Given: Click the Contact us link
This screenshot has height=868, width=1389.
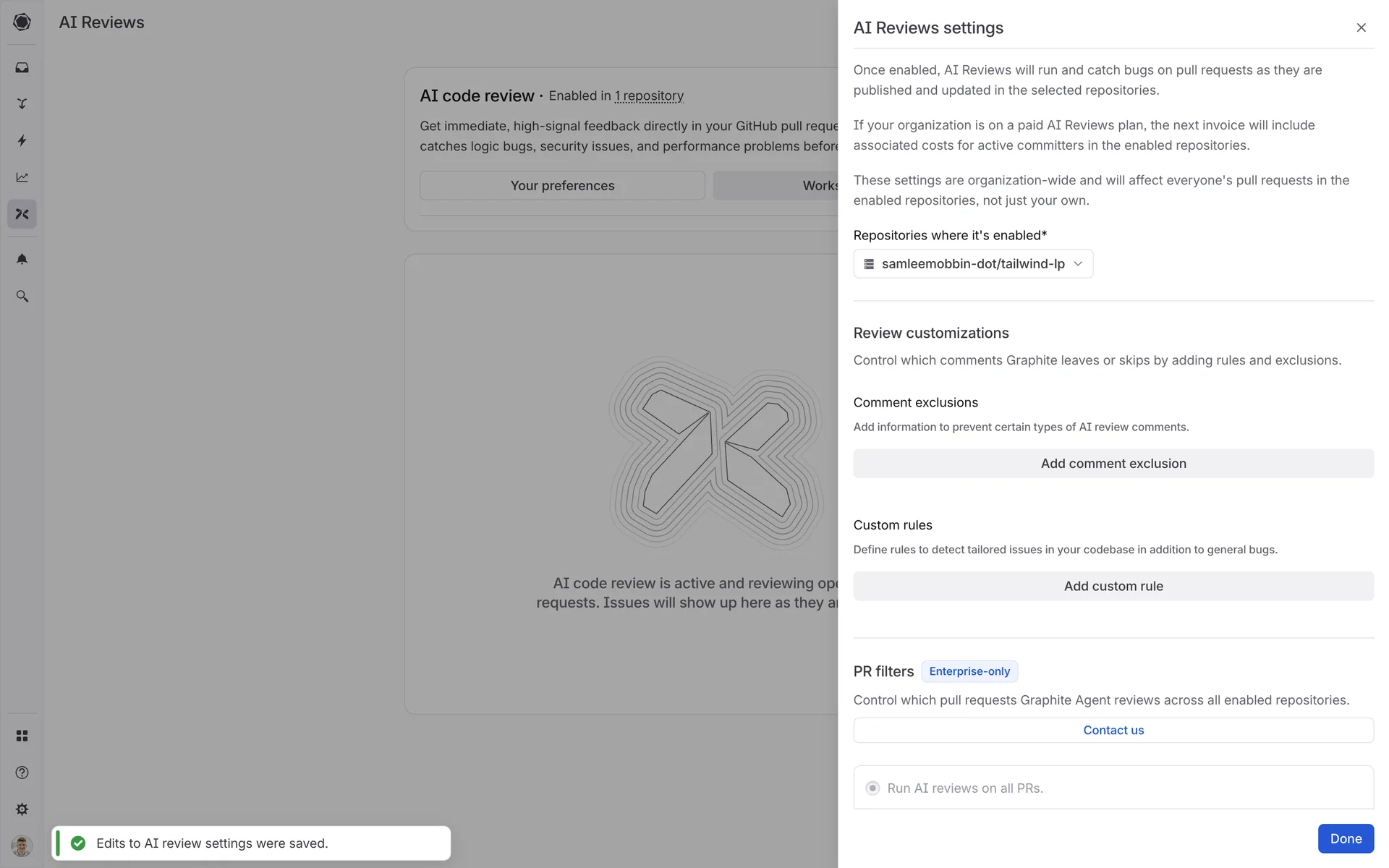Looking at the screenshot, I should 1113,731.
